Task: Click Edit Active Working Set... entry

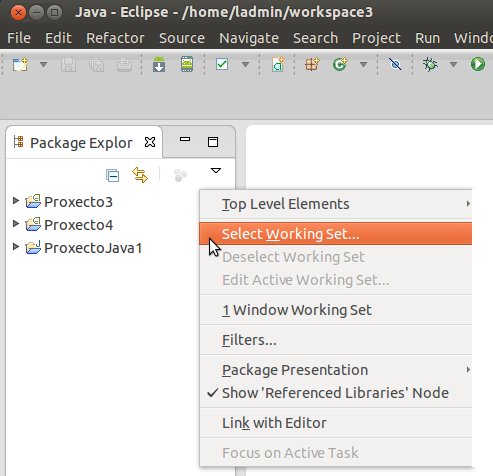Action: (336, 280)
